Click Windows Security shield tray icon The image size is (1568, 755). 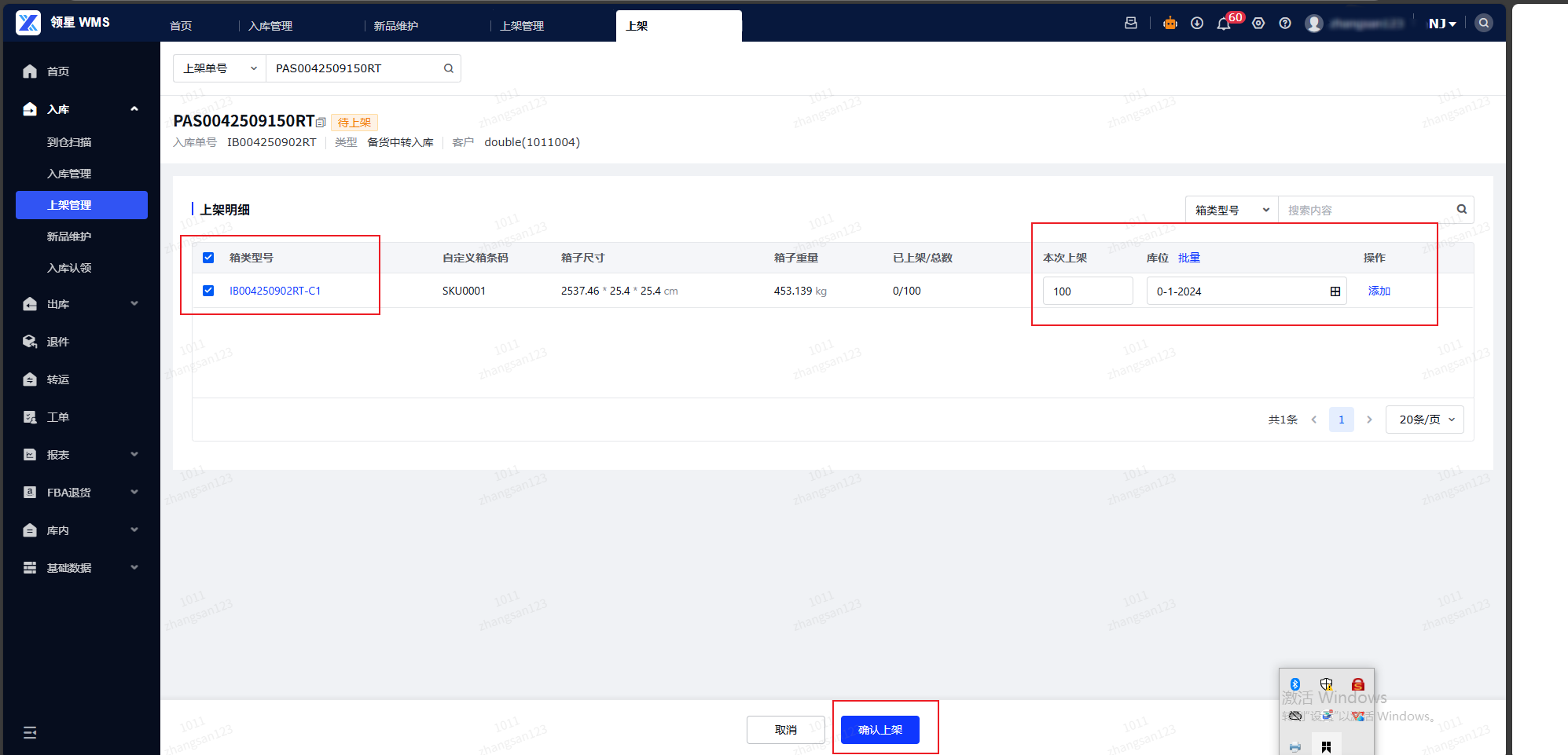pyautogui.click(x=1327, y=684)
